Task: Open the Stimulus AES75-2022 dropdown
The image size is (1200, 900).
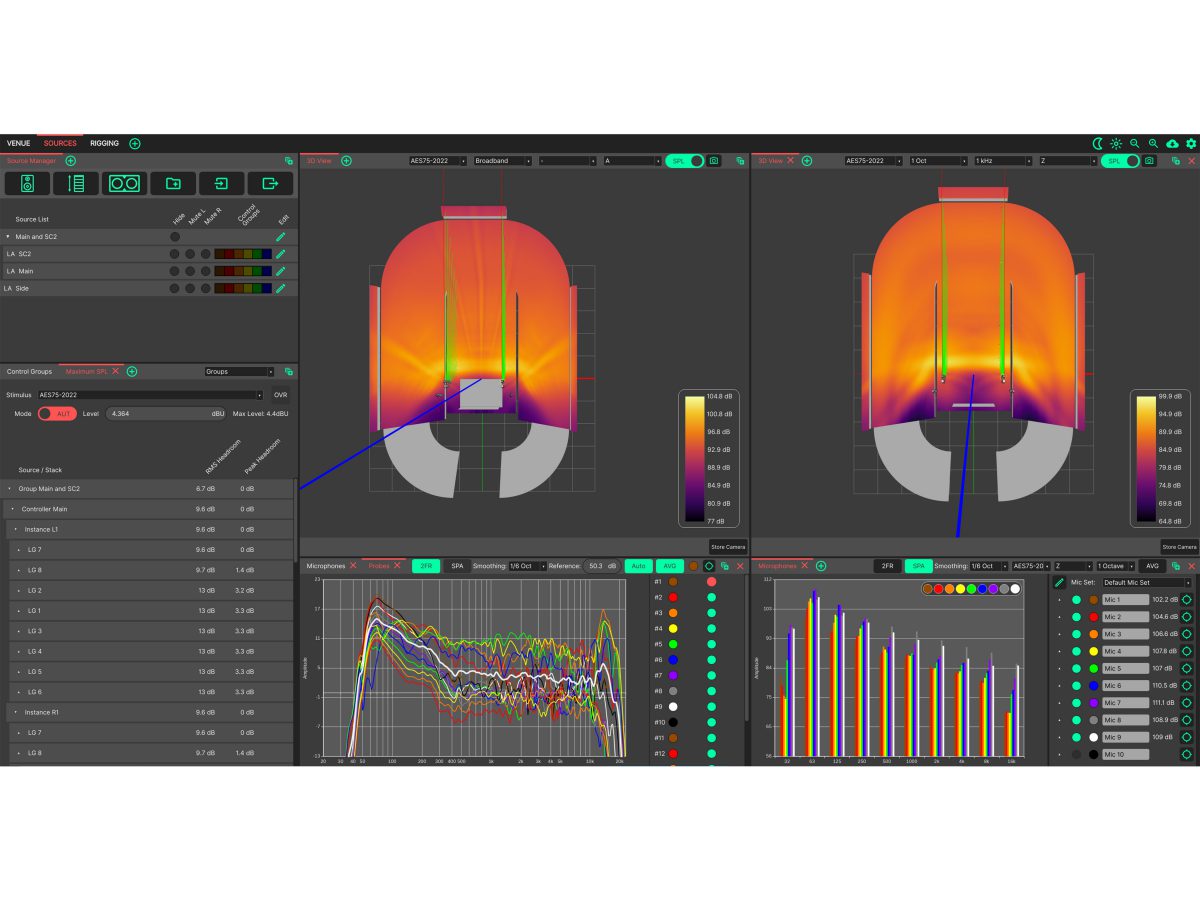Action: click(150, 395)
